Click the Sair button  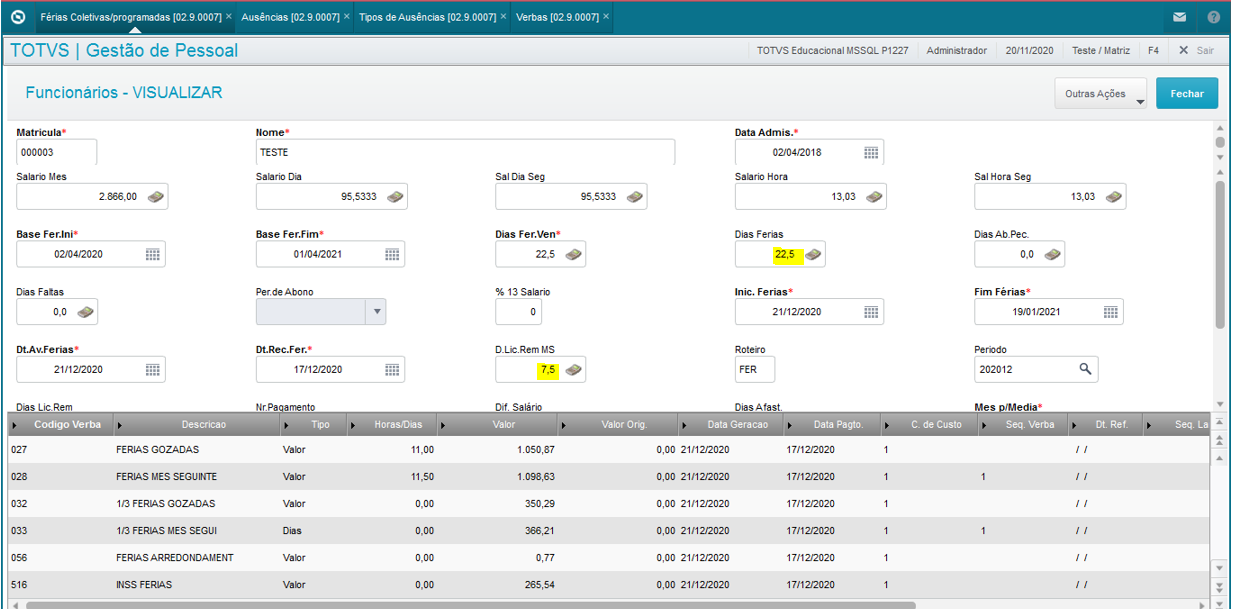1196,50
